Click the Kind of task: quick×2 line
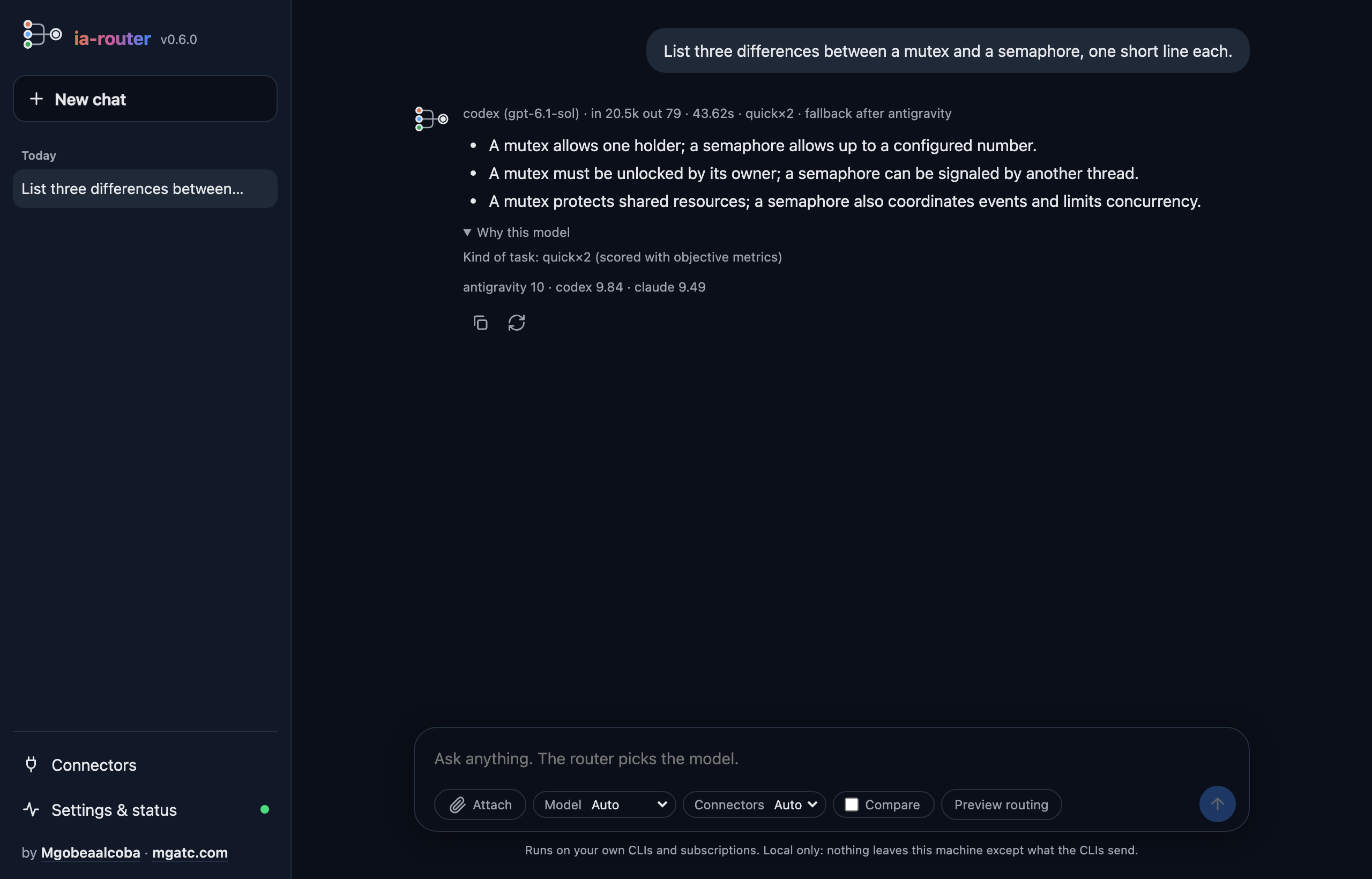Image resolution: width=1372 pixels, height=879 pixels. pyautogui.click(x=622, y=257)
